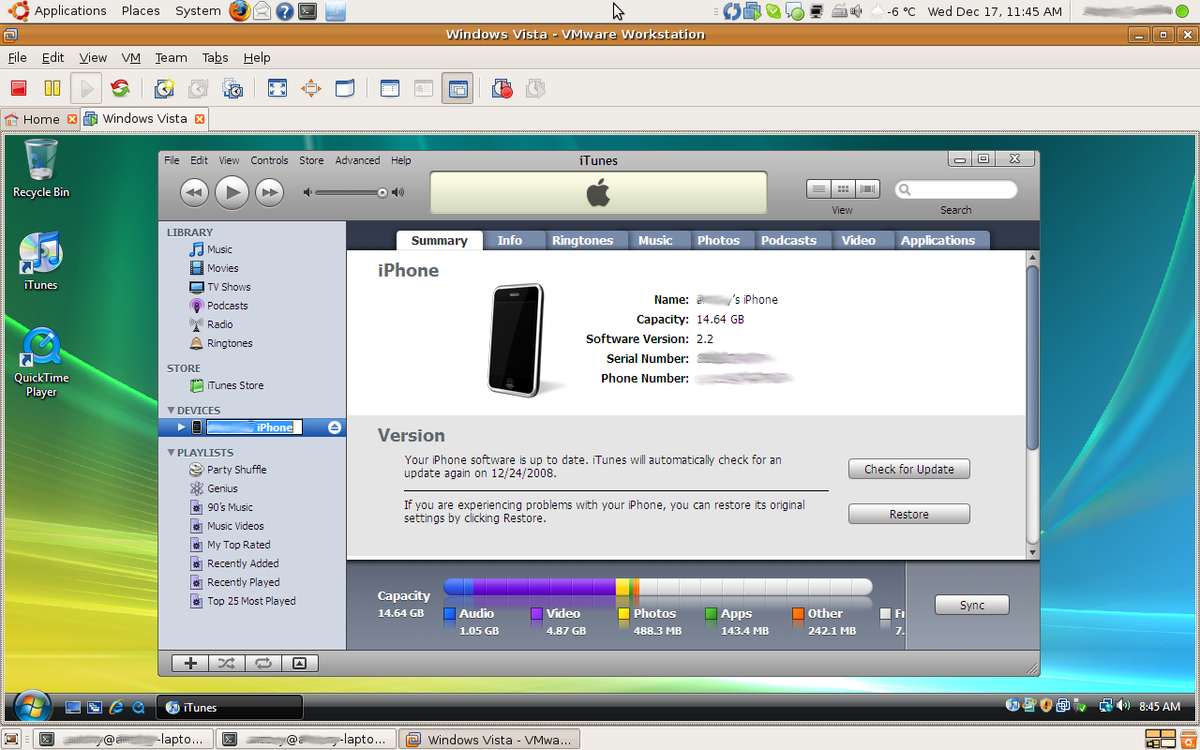Show artwork viewer button in iTunes
The height and width of the screenshot is (750, 1200).
[300, 663]
